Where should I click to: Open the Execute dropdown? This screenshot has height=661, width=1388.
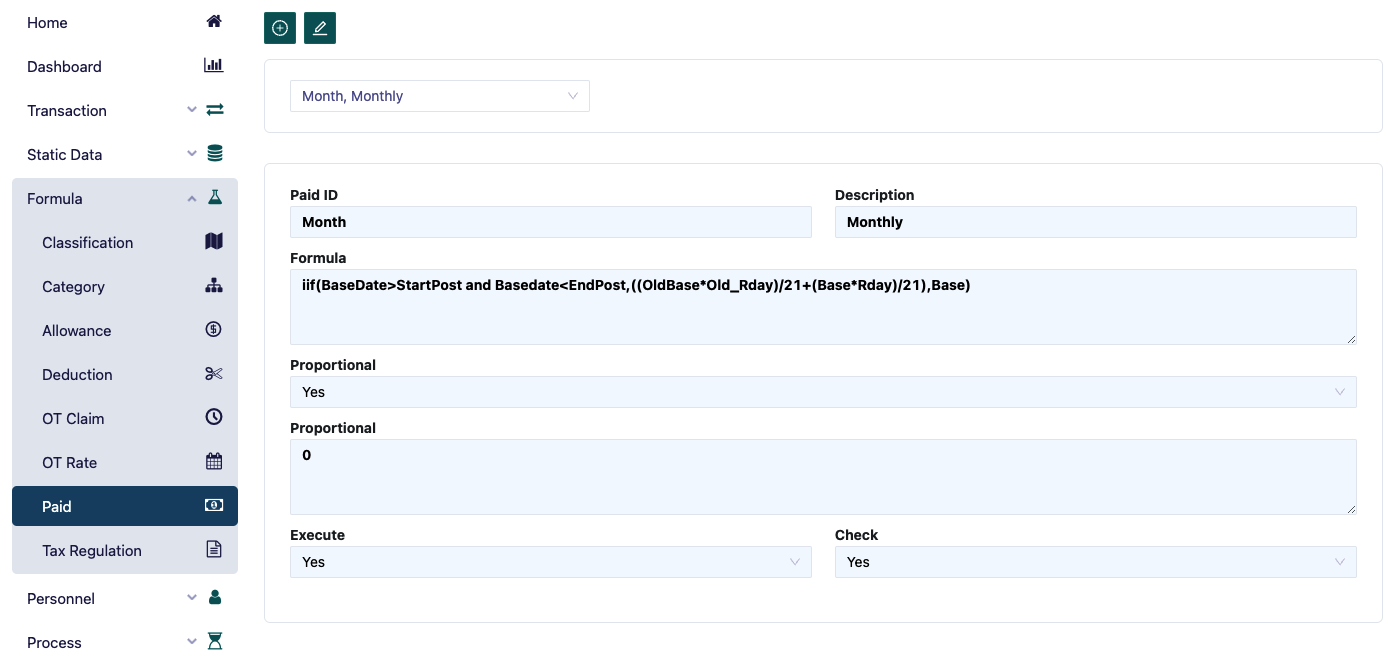point(550,562)
